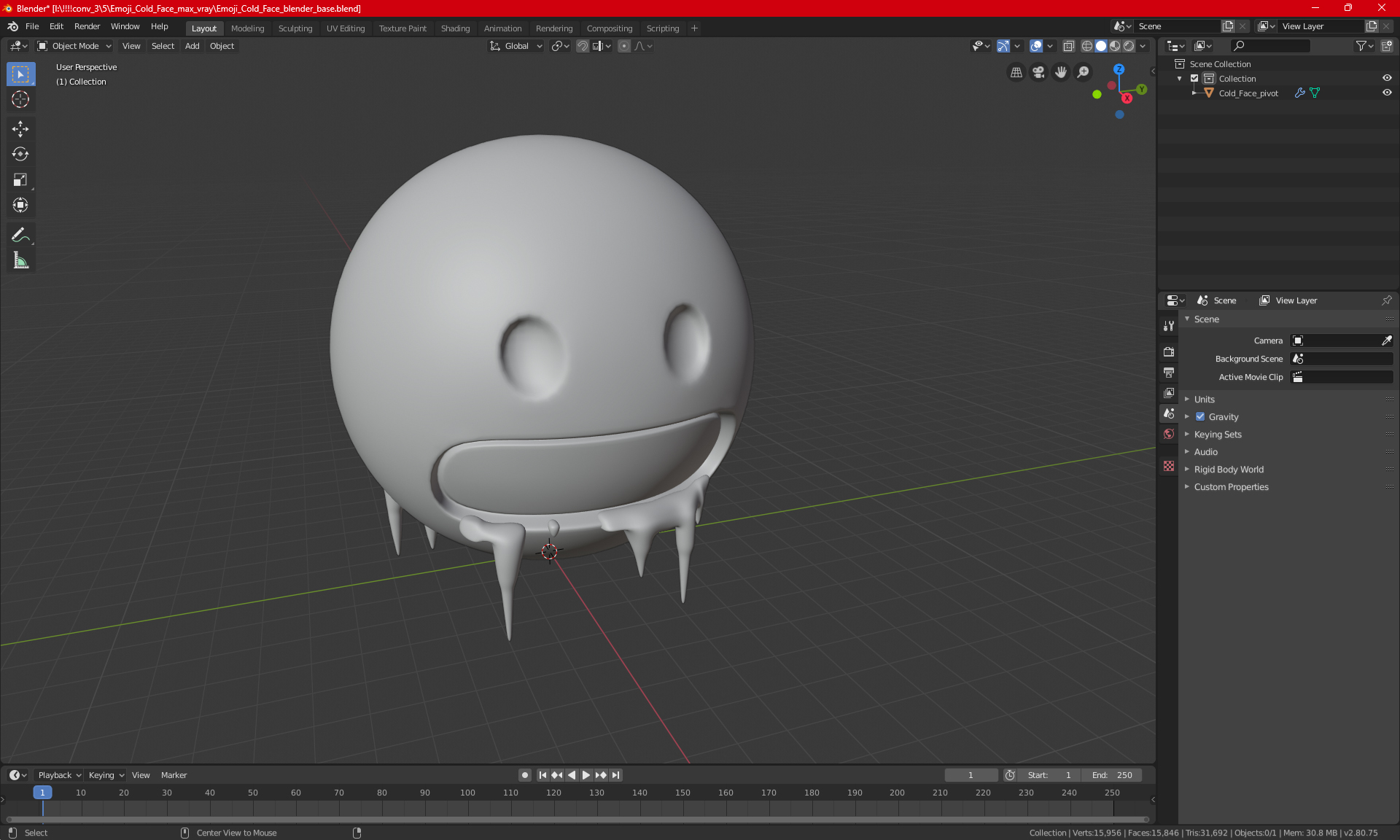Image resolution: width=1400 pixels, height=840 pixels.
Task: Switch to the Shading workspace tab
Action: pyautogui.click(x=455, y=28)
